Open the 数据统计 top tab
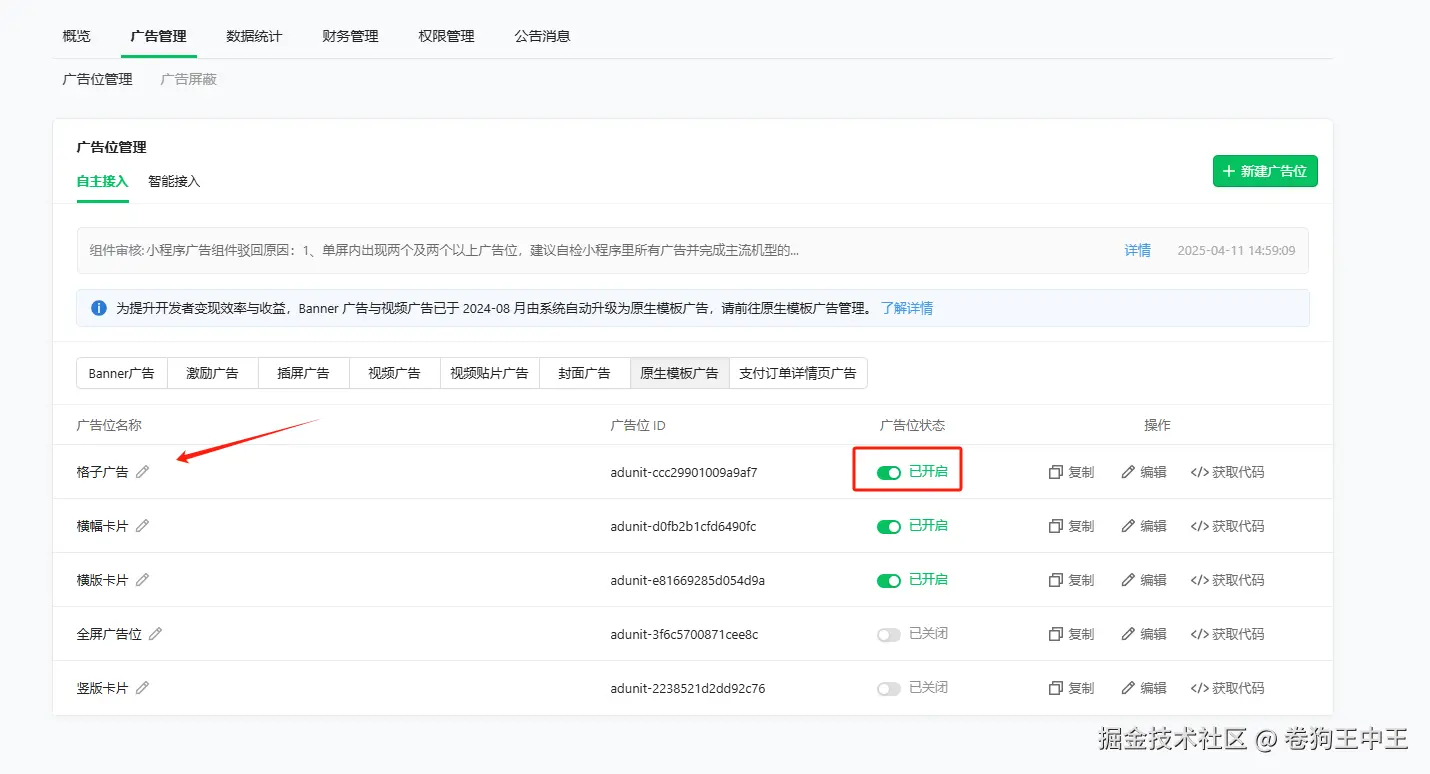 tap(254, 36)
